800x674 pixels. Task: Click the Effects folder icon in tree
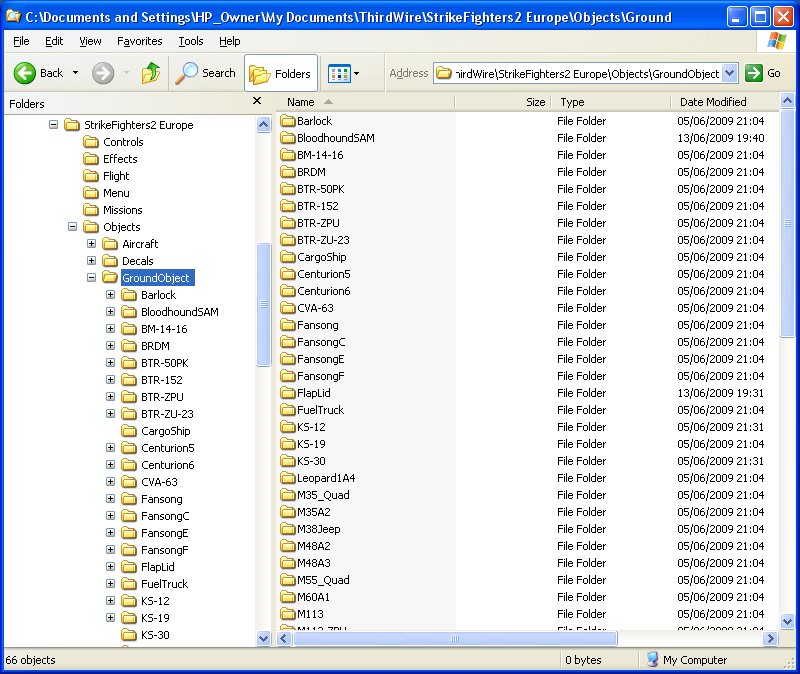[x=91, y=159]
